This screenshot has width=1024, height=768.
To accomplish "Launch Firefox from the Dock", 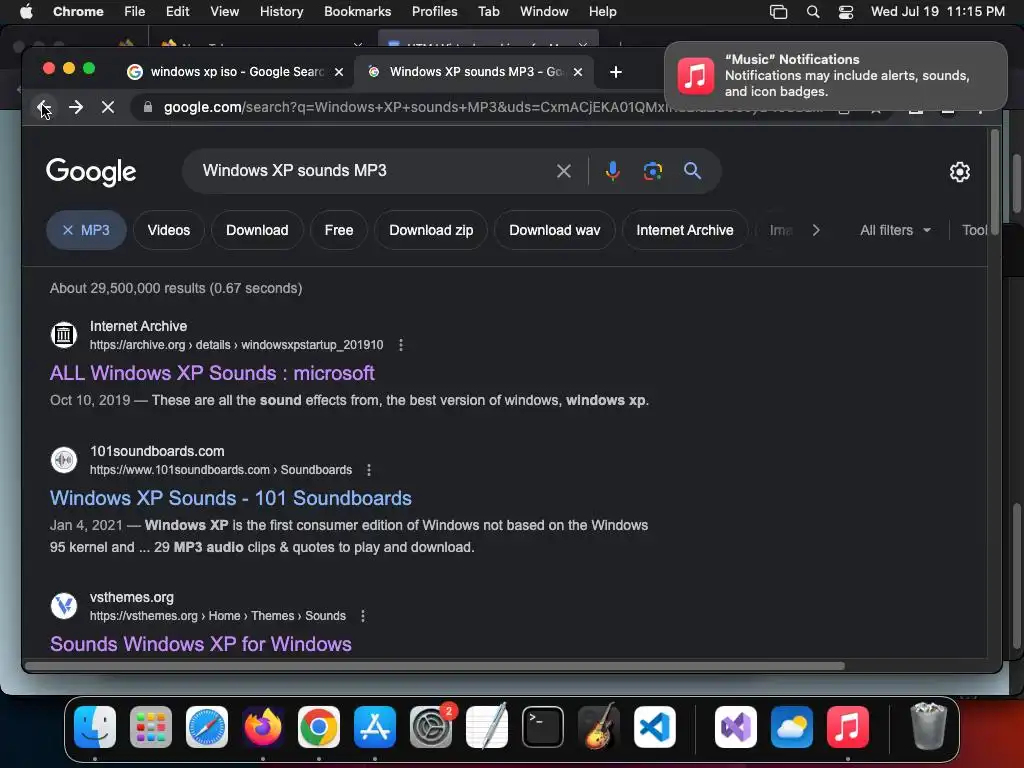I will [x=263, y=727].
